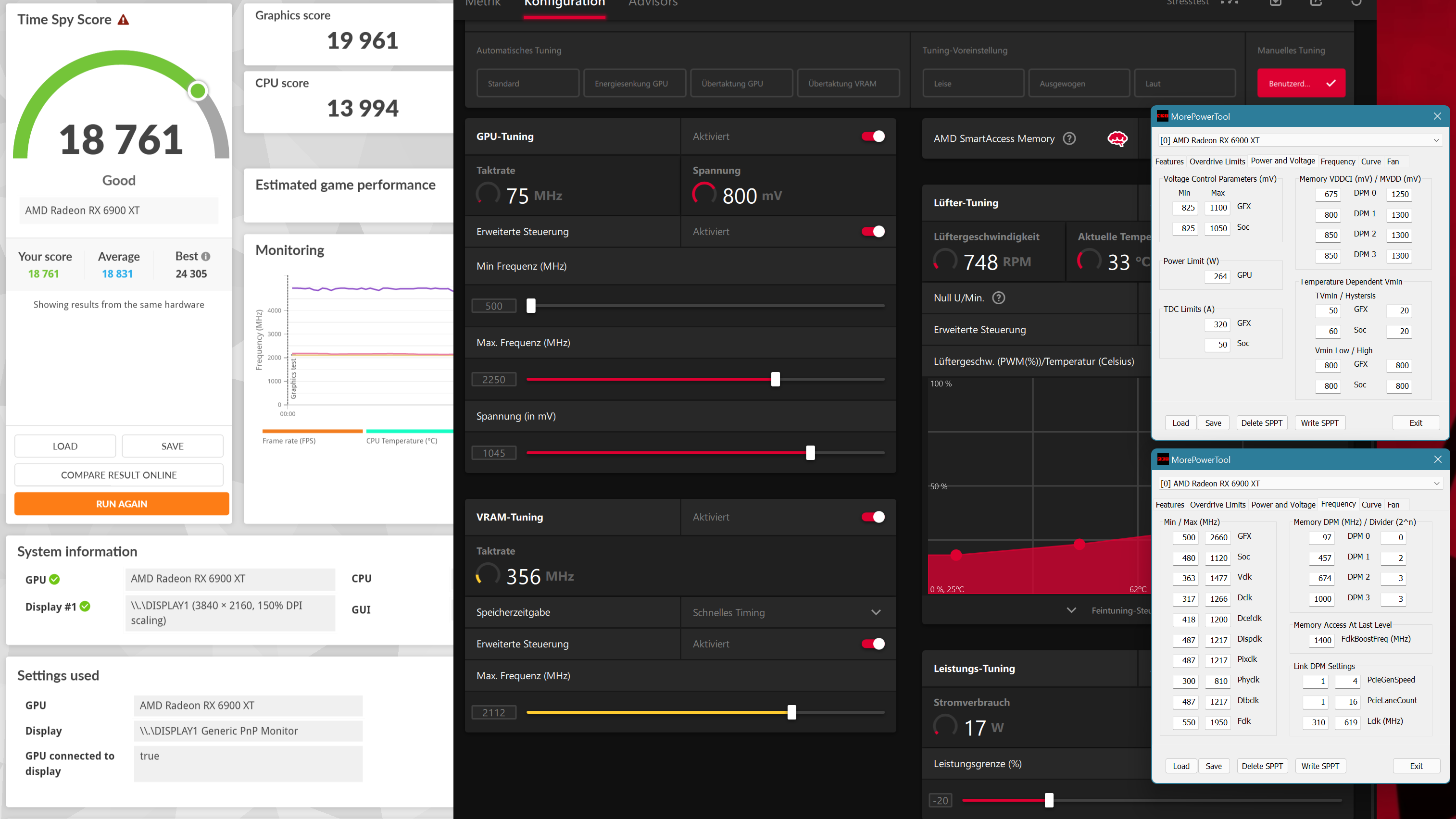
Task: Click the GPU Max. Frequenz value field 2250
Action: tap(494, 379)
